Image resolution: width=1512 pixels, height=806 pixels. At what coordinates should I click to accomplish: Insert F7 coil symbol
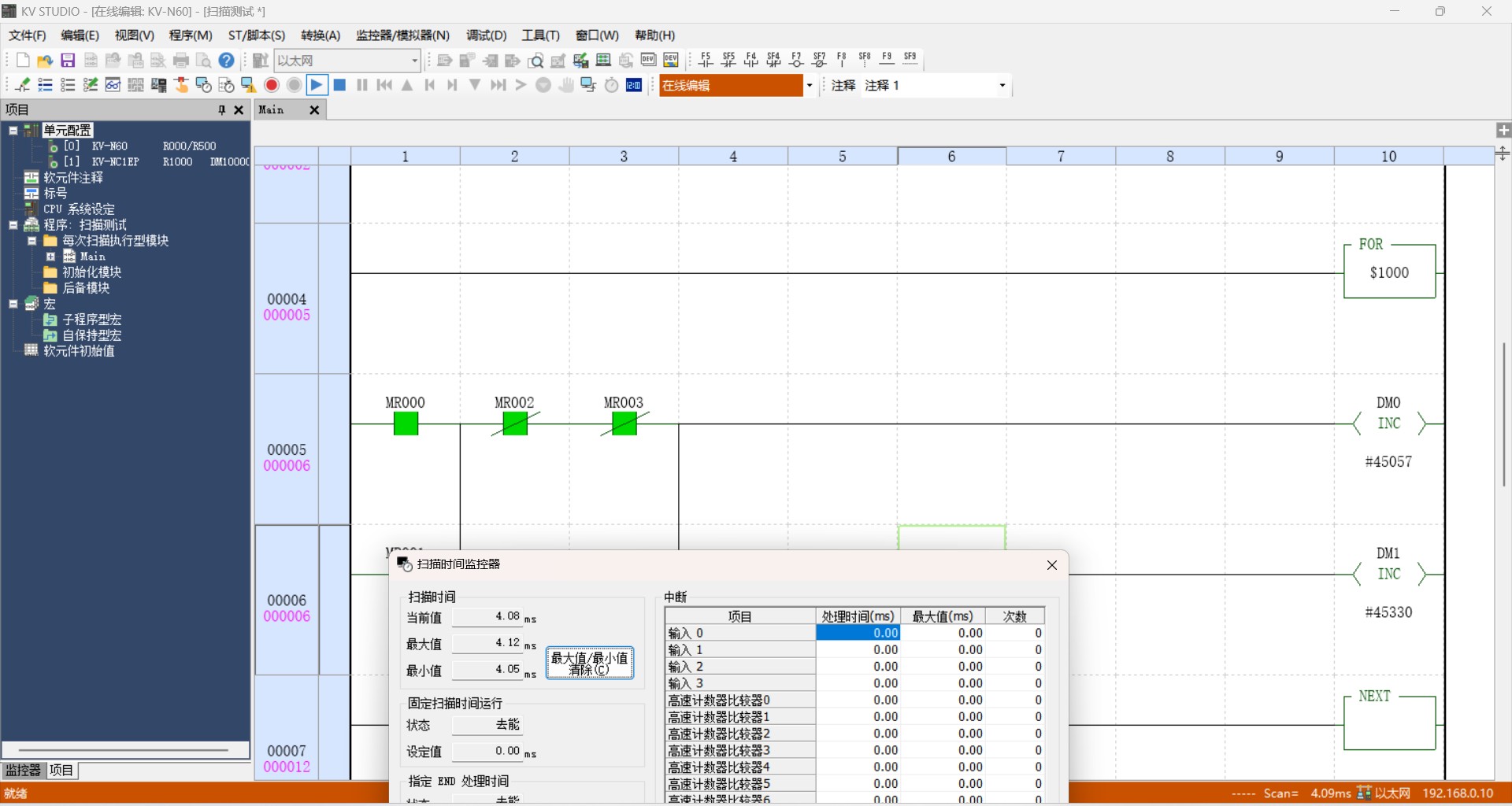797,60
